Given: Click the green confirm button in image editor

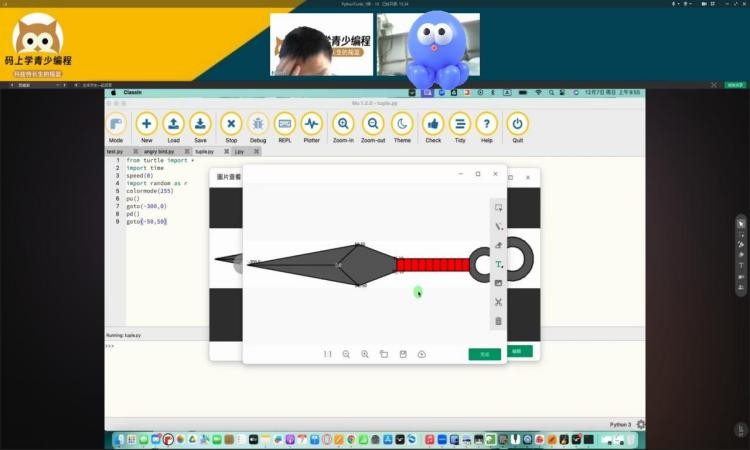Looking at the screenshot, I should (484, 354).
